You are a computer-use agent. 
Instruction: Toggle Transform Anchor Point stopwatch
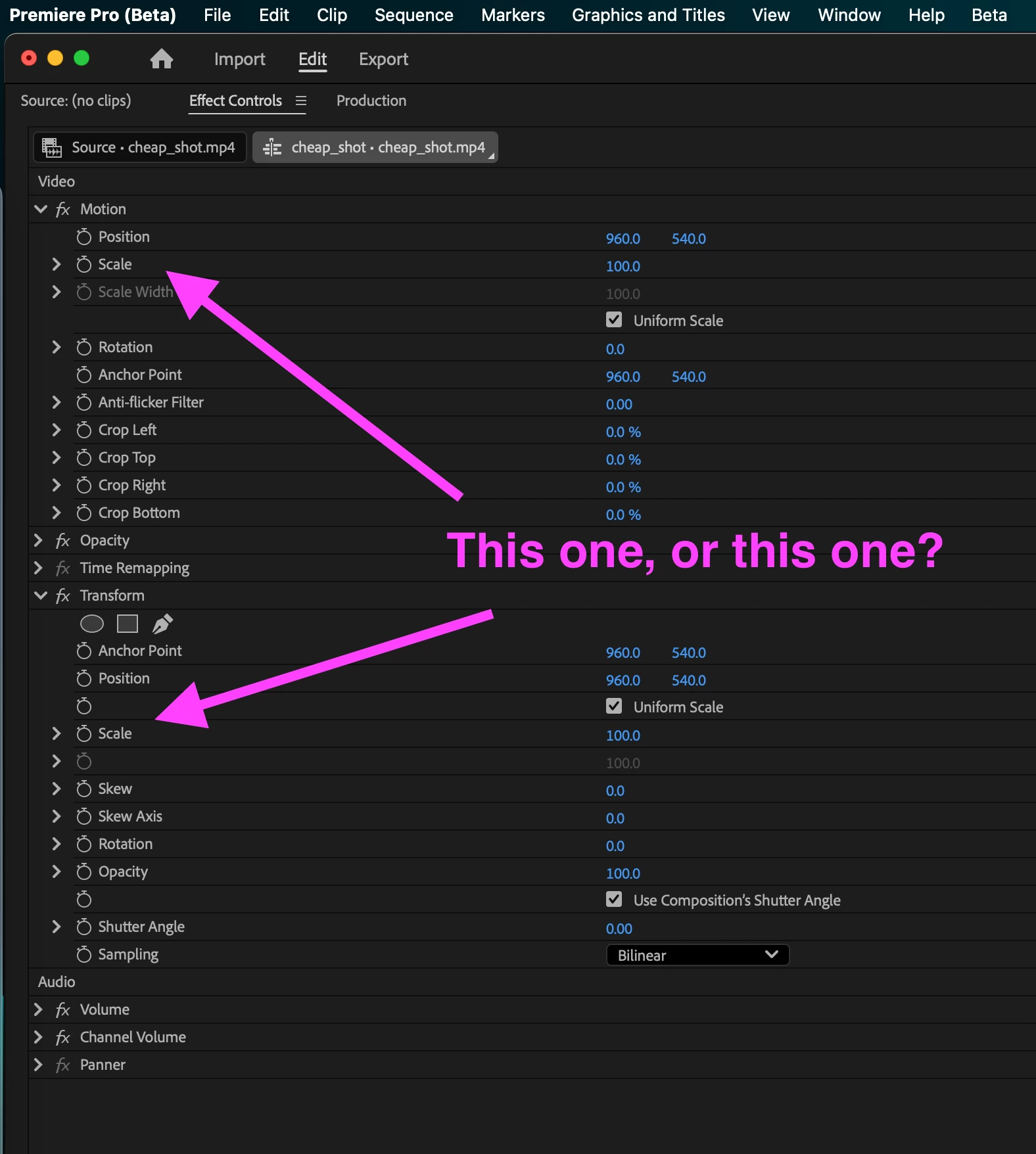tap(83, 651)
